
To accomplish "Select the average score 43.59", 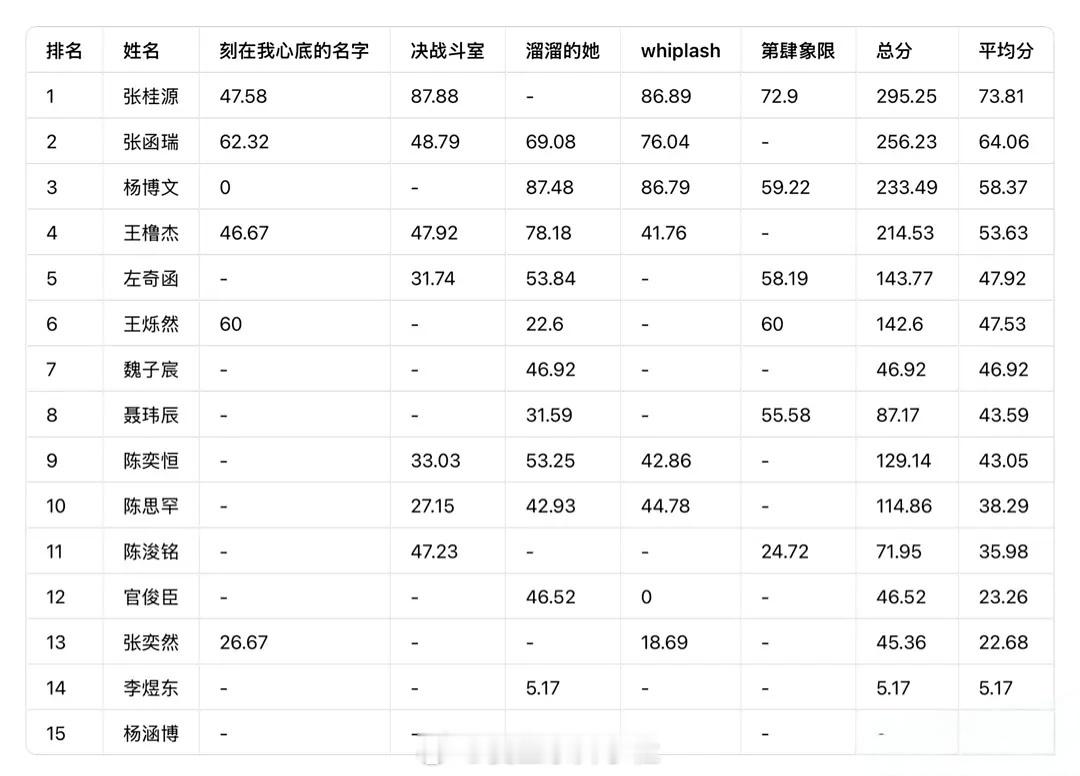I will click(x=1004, y=415).
